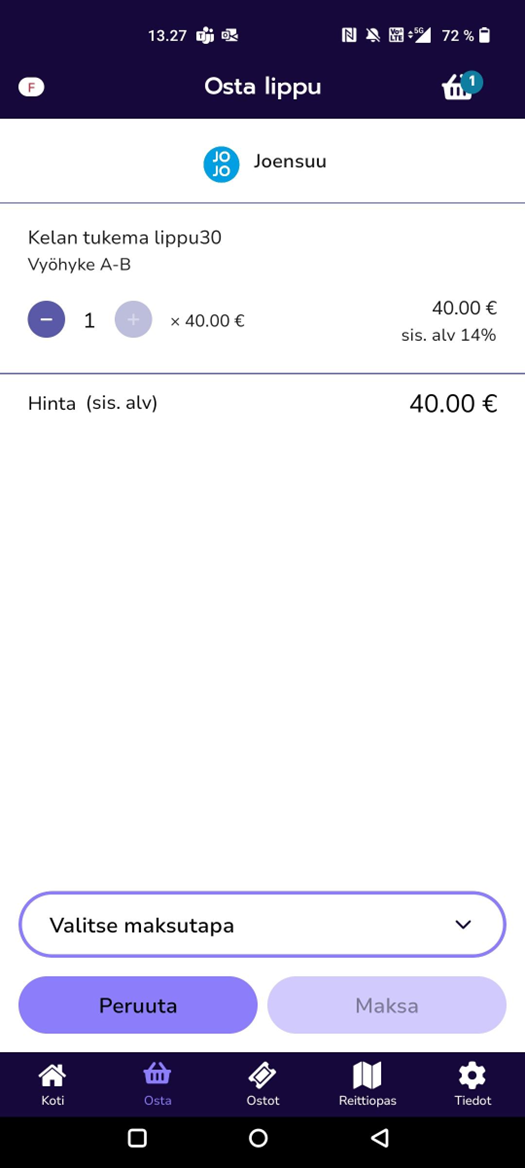Expand Valitse maksutapa dropdown

pos(262,924)
